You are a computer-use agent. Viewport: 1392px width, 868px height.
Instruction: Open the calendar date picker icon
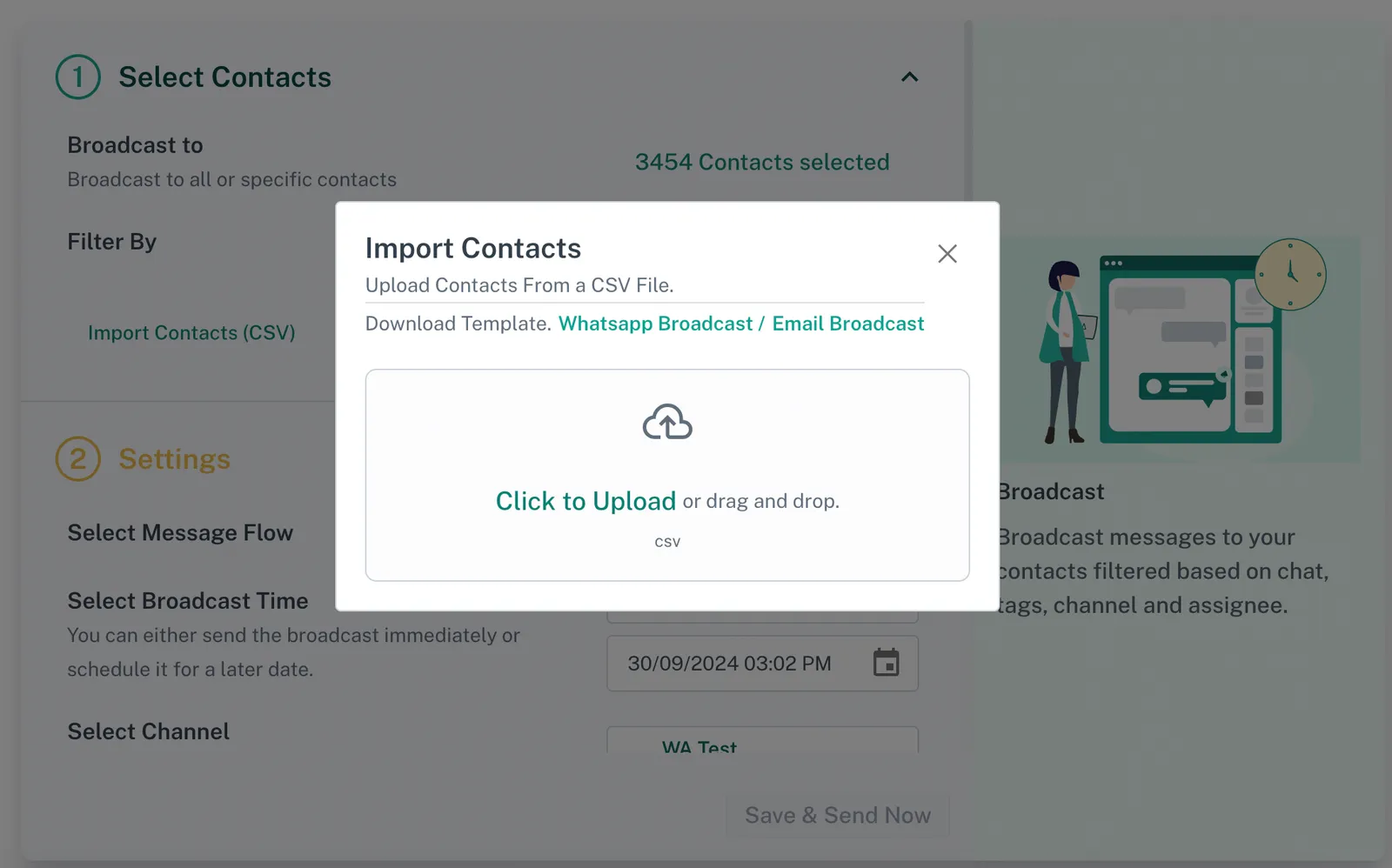(886, 663)
